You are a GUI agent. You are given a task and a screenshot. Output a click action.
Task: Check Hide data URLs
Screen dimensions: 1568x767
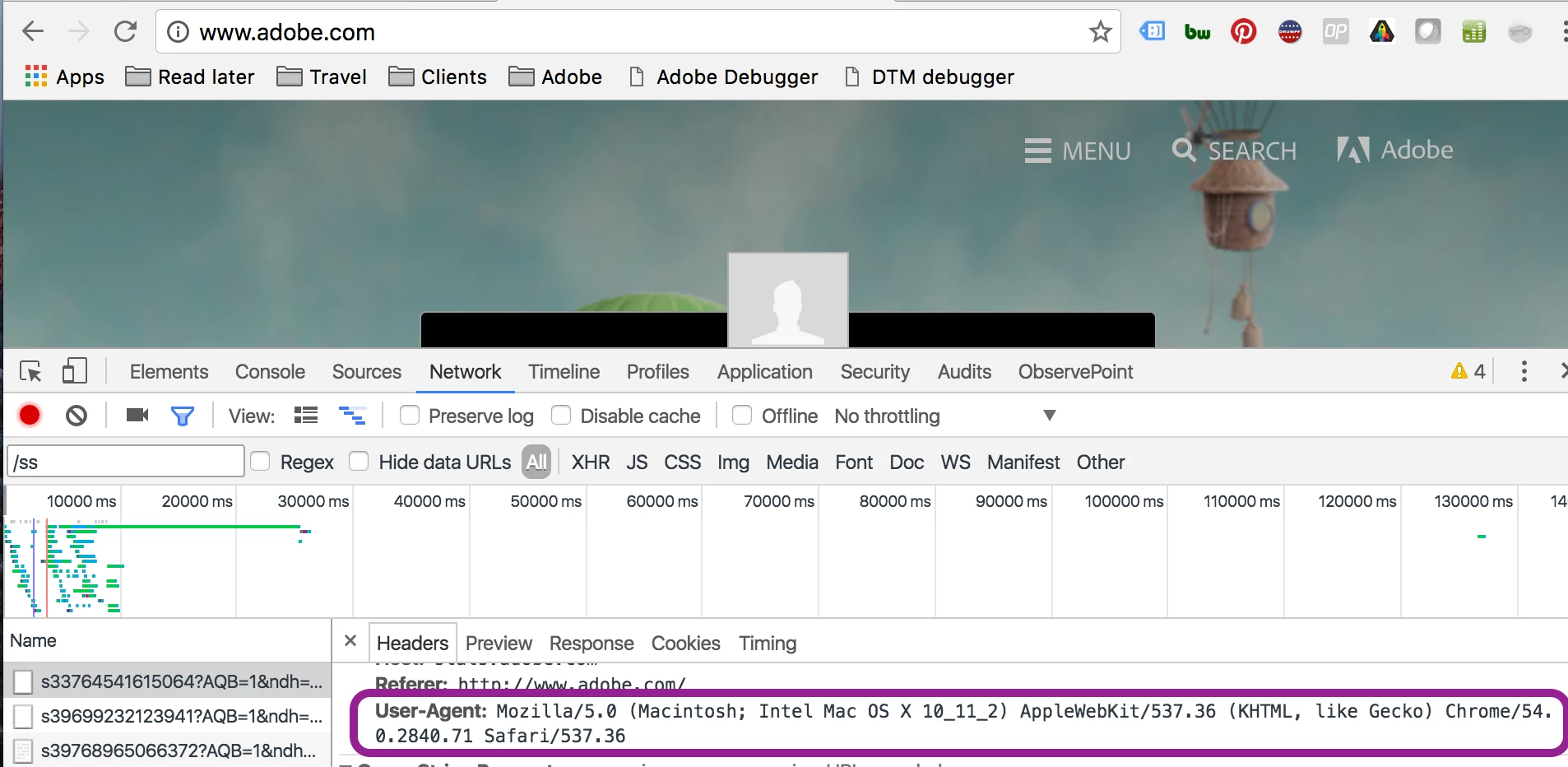[x=359, y=461]
